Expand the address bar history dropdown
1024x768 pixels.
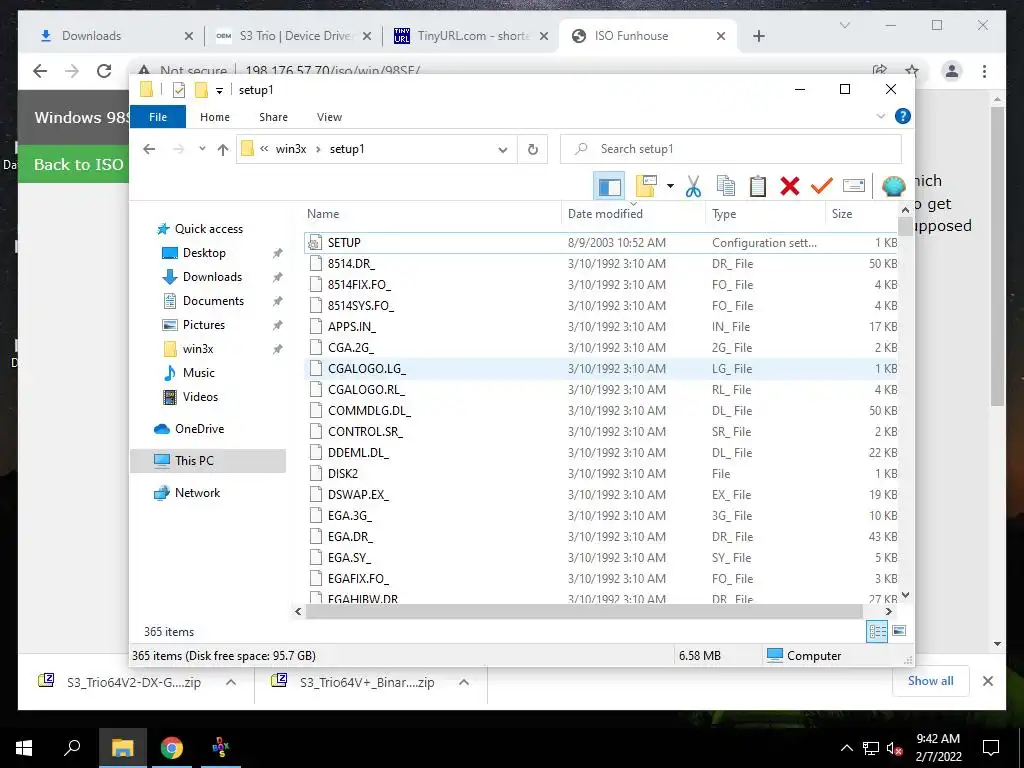(x=502, y=150)
